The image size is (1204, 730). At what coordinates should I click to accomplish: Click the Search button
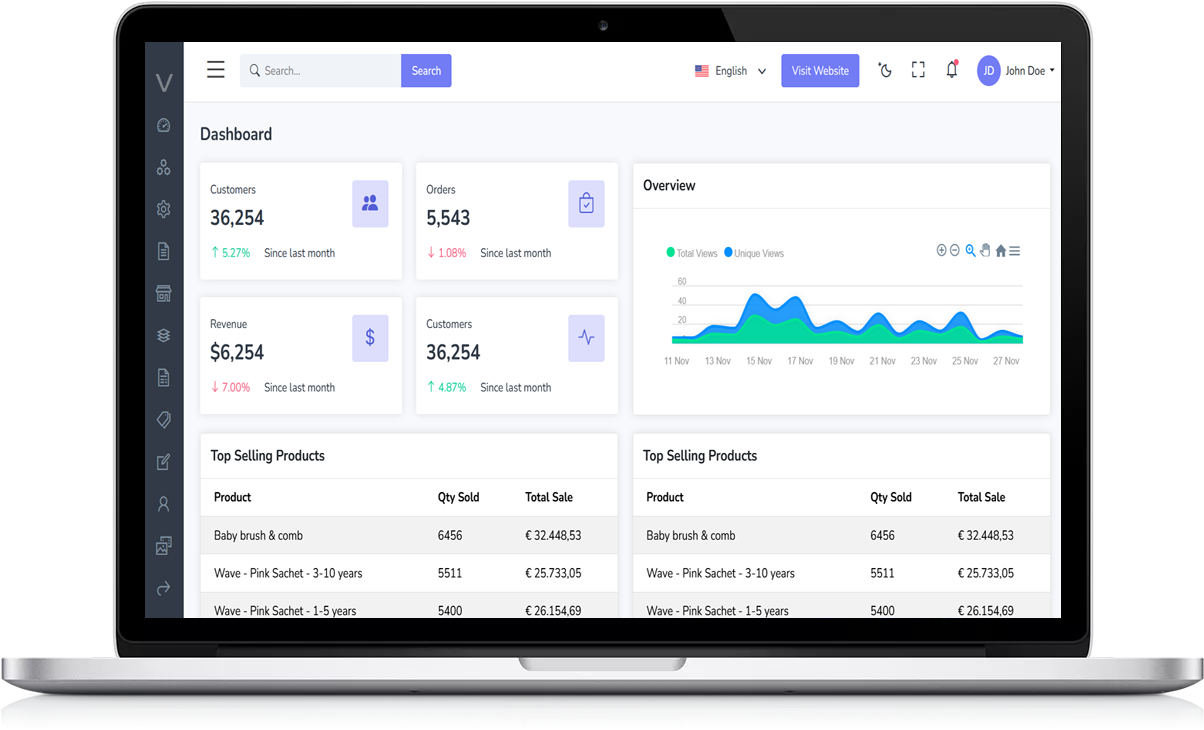[426, 71]
